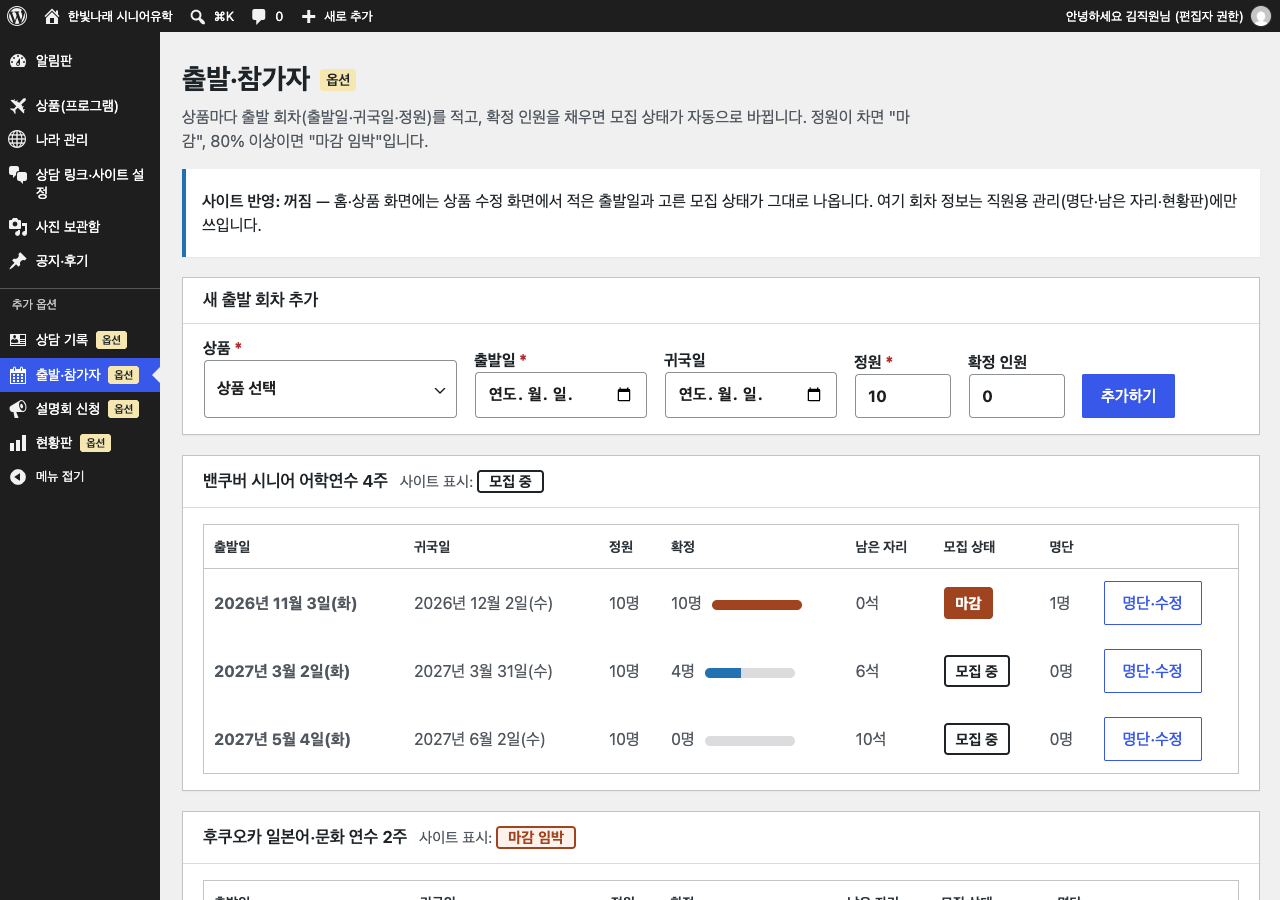The width and height of the screenshot is (1280, 900).
Task: Open the search magnifier icon
Action: (197, 16)
